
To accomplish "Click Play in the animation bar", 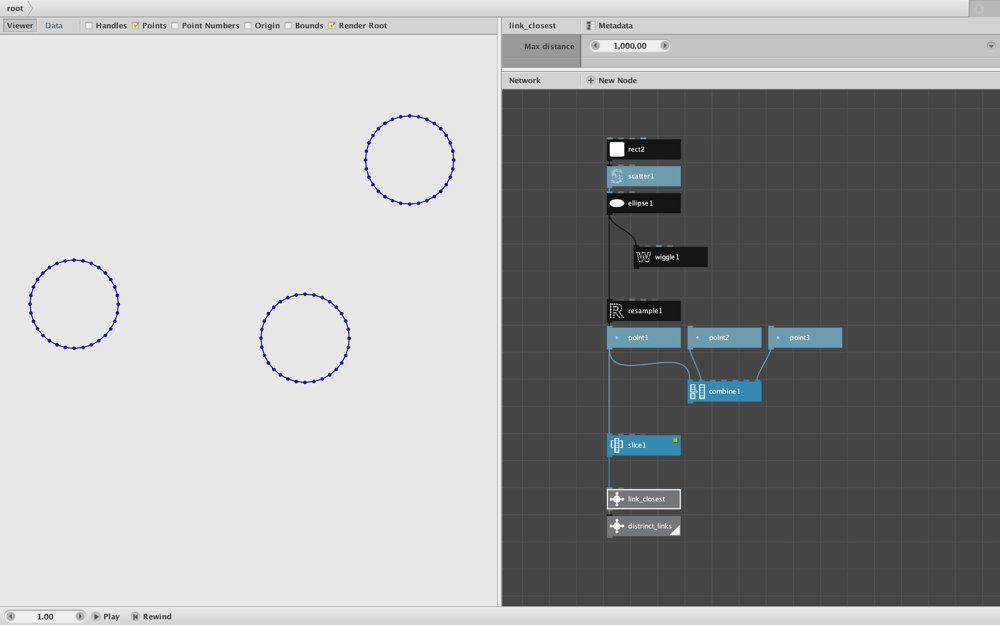I will tap(106, 617).
